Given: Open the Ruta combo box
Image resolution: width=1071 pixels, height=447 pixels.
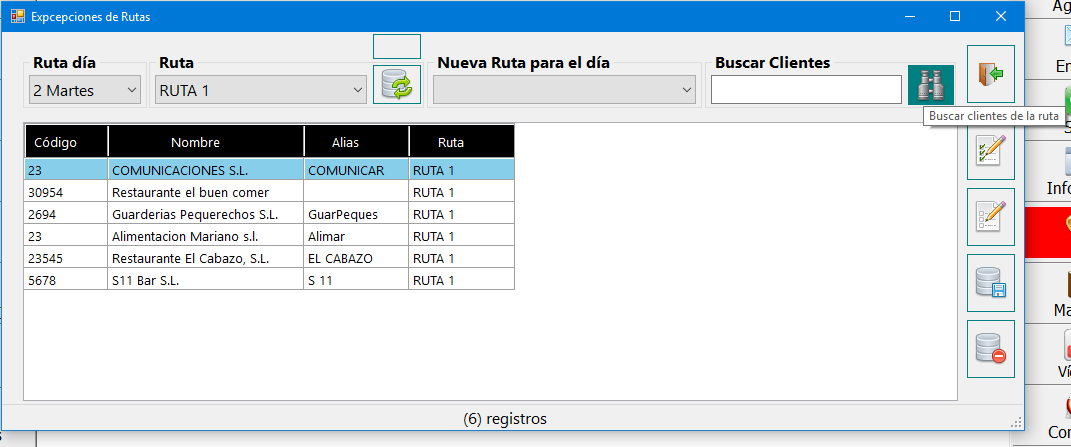Looking at the screenshot, I should [x=261, y=90].
